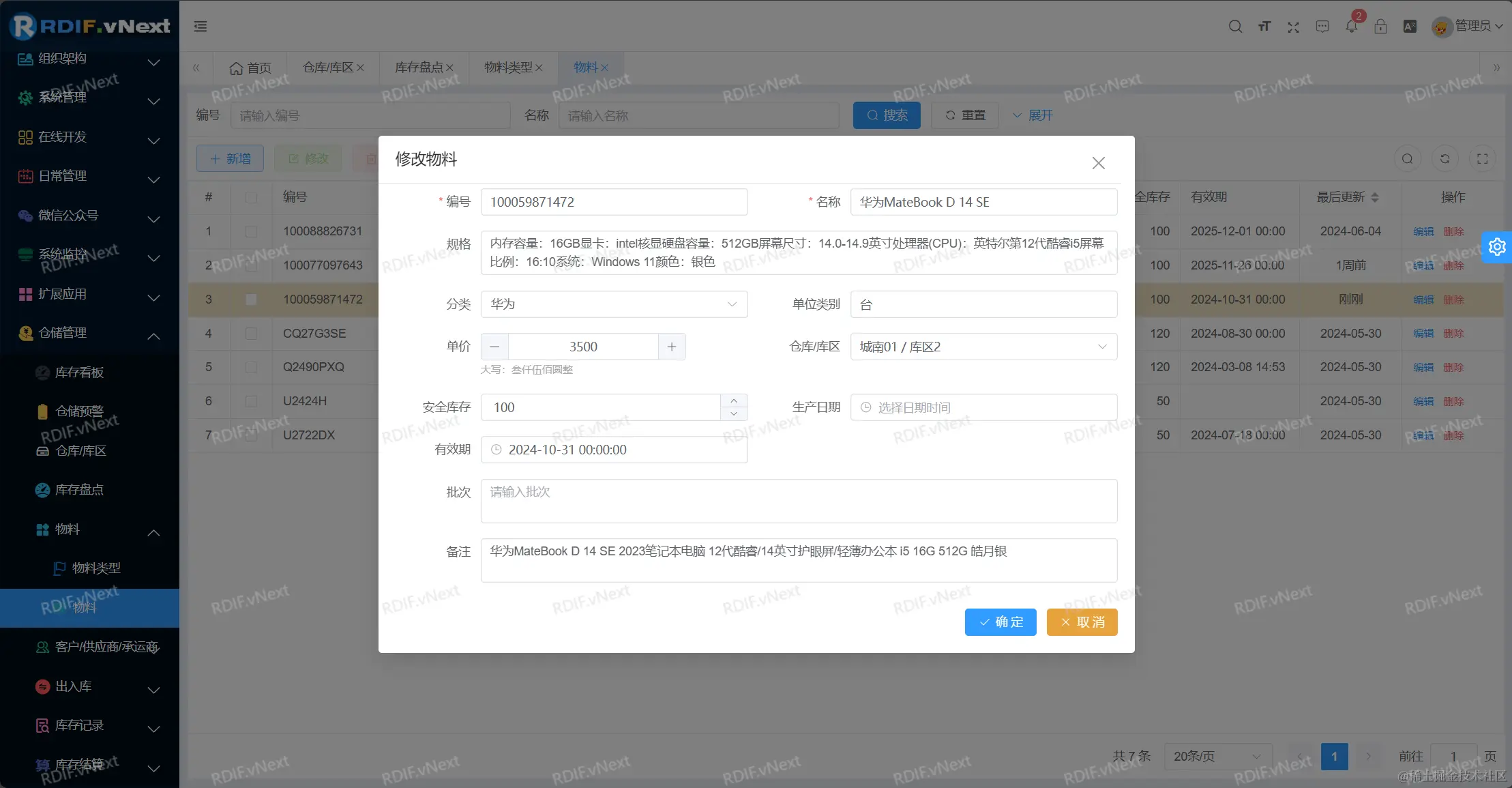Click the screen lock icon
This screenshot has width=1512, height=788.
pyautogui.click(x=1380, y=26)
